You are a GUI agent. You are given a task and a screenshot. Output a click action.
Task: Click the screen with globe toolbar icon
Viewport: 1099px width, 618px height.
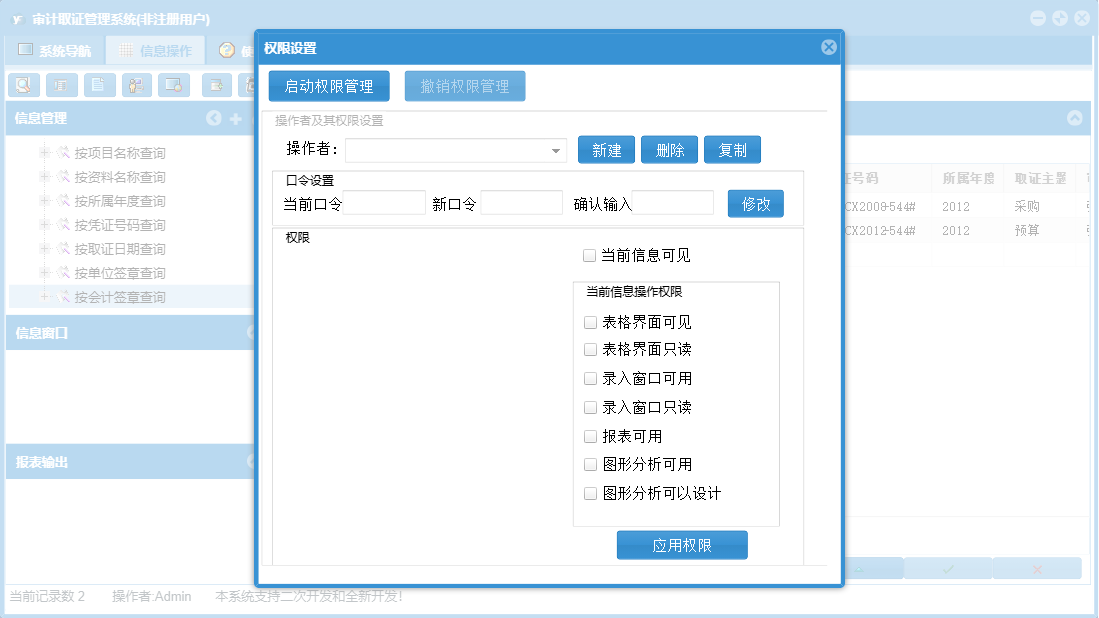[174, 85]
